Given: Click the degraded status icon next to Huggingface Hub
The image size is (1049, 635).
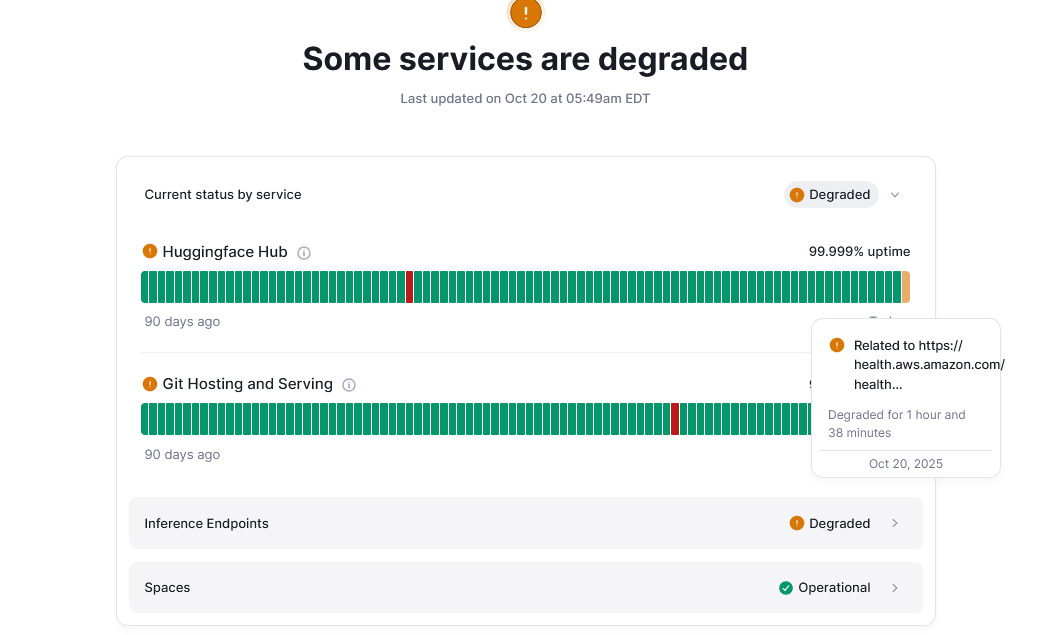Looking at the screenshot, I should pyautogui.click(x=150, y=251).
